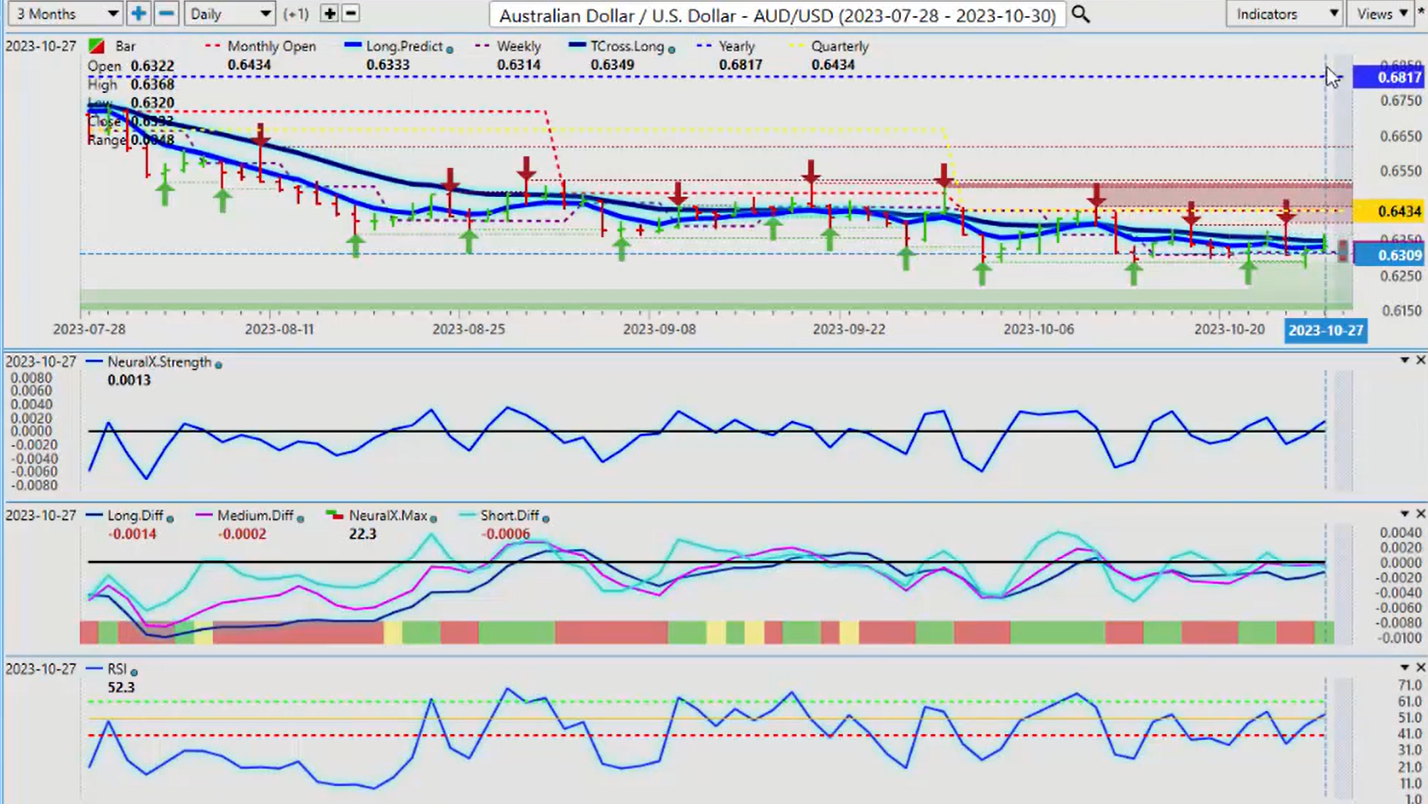The width and height of the screenshot is (1428, 804).
Task: Open the NeuralX.Max settings dot
Action: (x=433, y=517)
